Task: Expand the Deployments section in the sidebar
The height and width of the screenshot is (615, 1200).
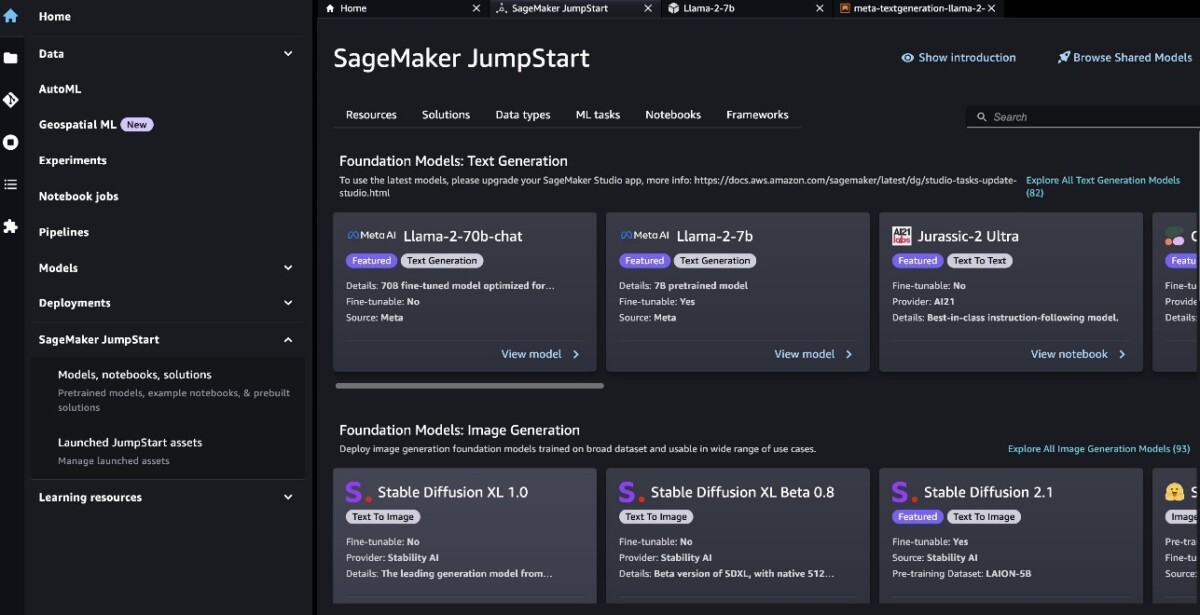Action: pyautogui.click(x=288, y=303)
